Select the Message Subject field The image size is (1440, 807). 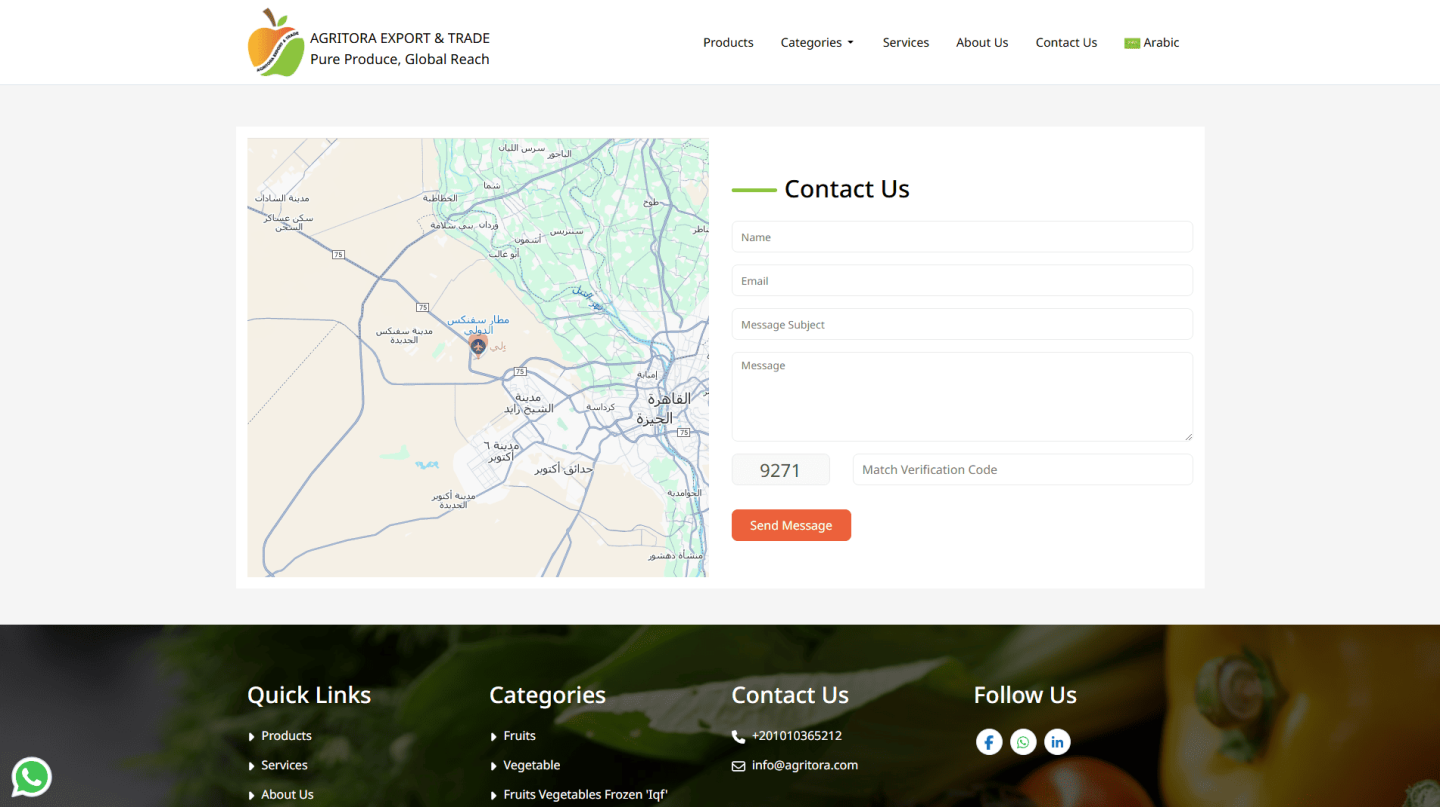point(962,325)
